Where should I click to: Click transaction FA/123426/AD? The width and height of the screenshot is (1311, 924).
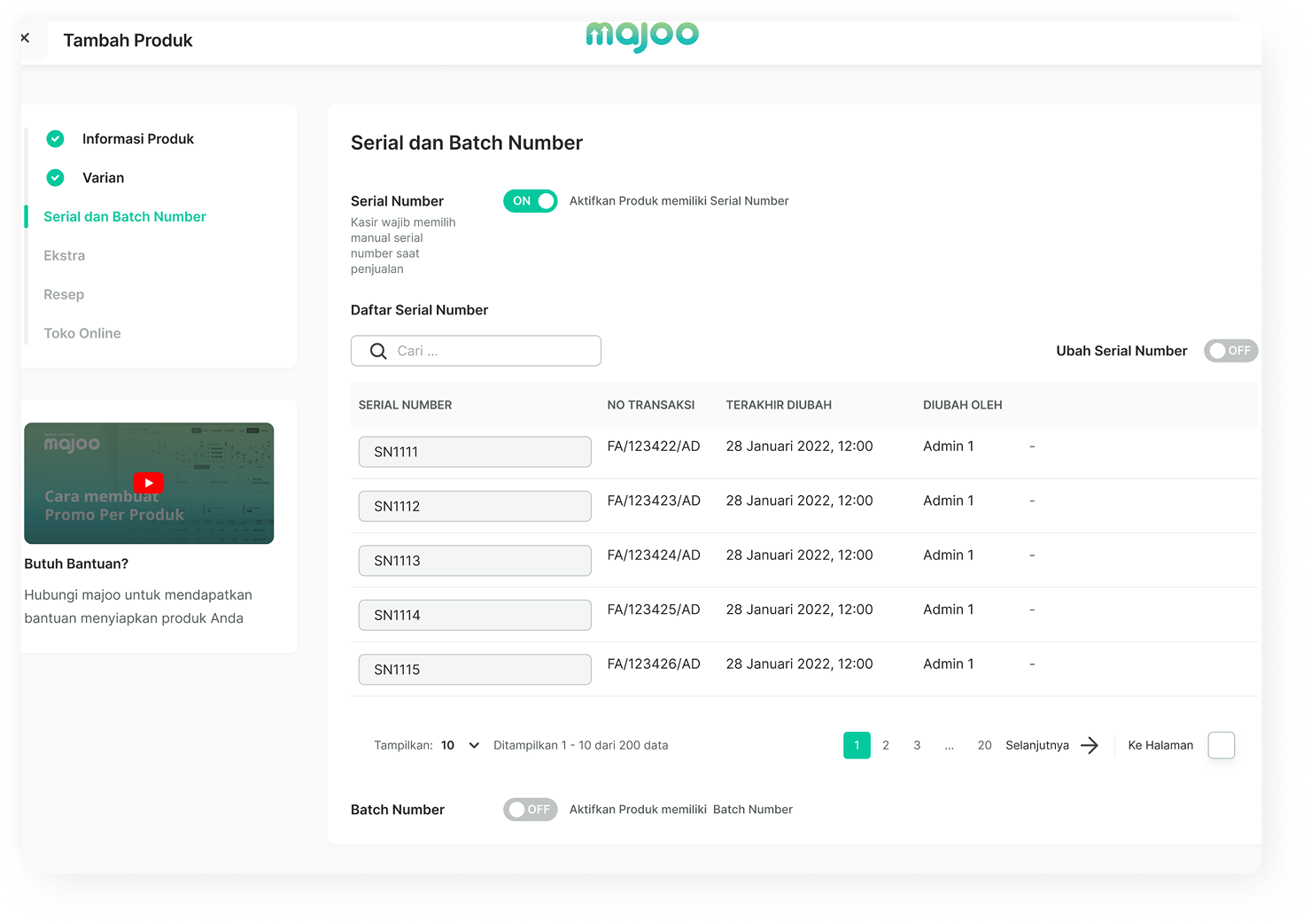[x=654, y=664]
